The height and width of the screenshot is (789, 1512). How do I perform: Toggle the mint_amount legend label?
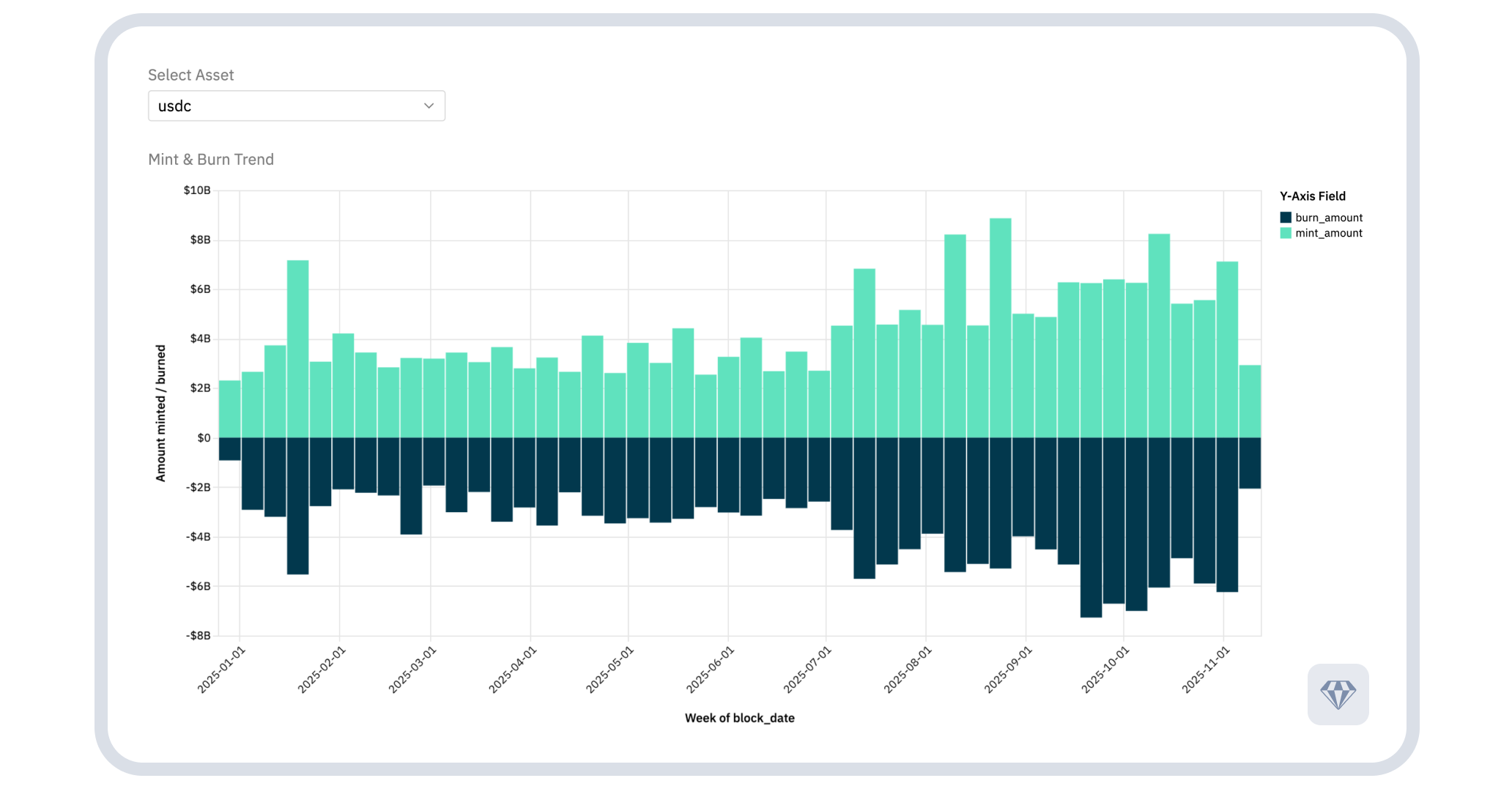tap(1328, 233)
